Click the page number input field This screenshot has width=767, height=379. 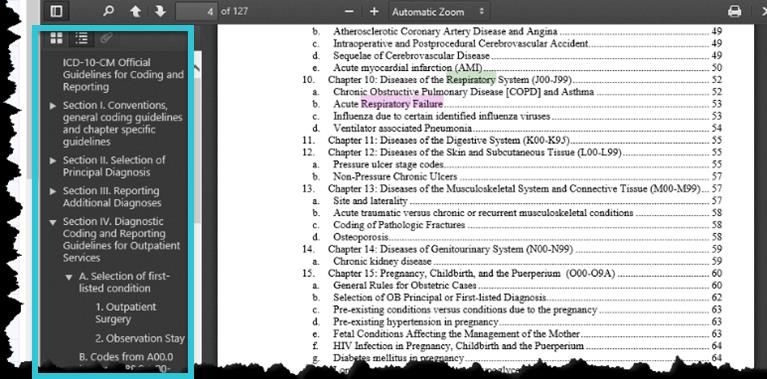[196, 11]
